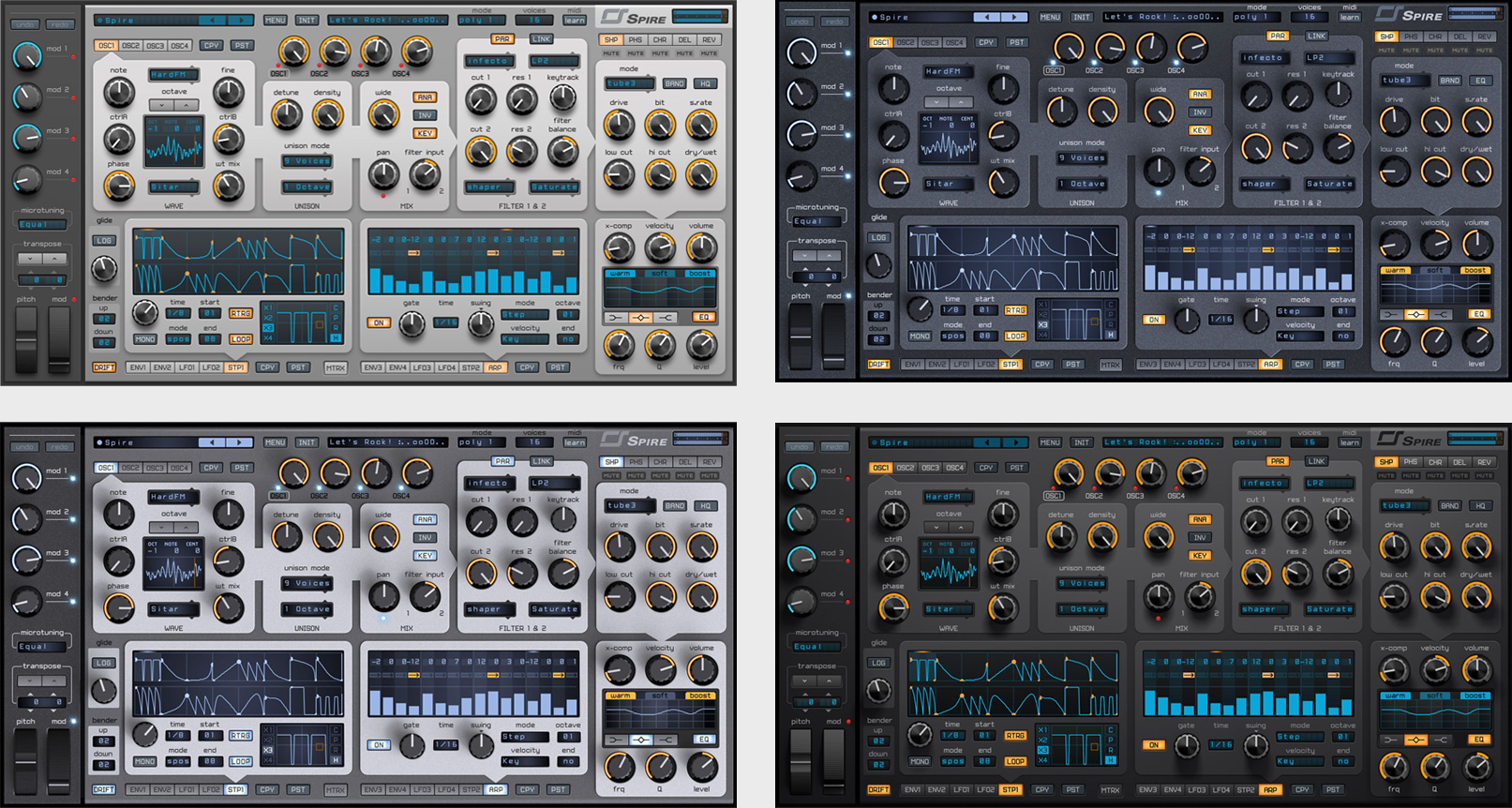Select peak EQ shape icon in top-left skin
Viewport: 1512px width, 808px height.
click(641, 318)
